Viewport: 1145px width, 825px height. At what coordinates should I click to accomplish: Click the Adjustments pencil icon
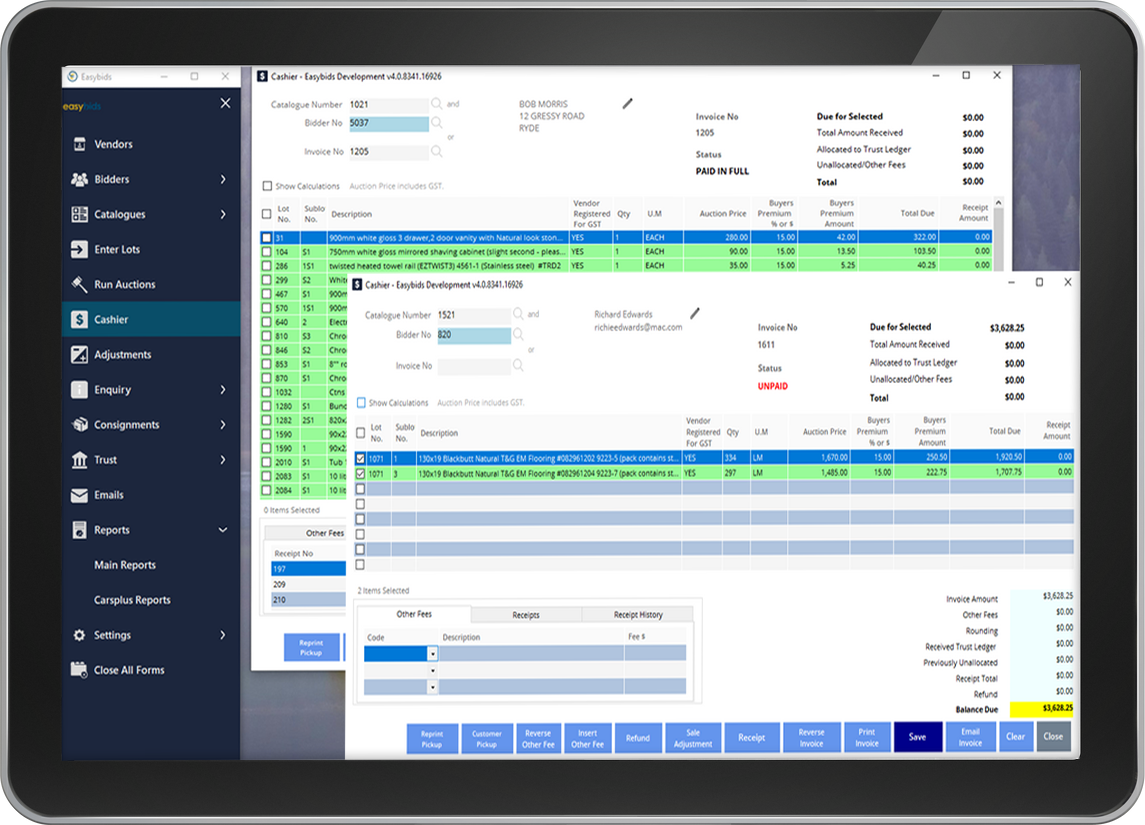coord(80,354)
